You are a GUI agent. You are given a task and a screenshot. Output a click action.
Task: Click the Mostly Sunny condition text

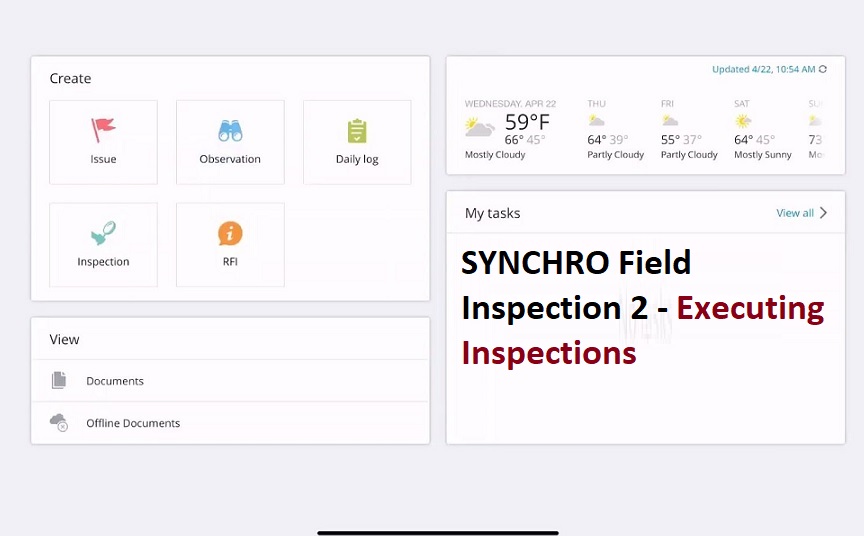click(x=763, y=155)
